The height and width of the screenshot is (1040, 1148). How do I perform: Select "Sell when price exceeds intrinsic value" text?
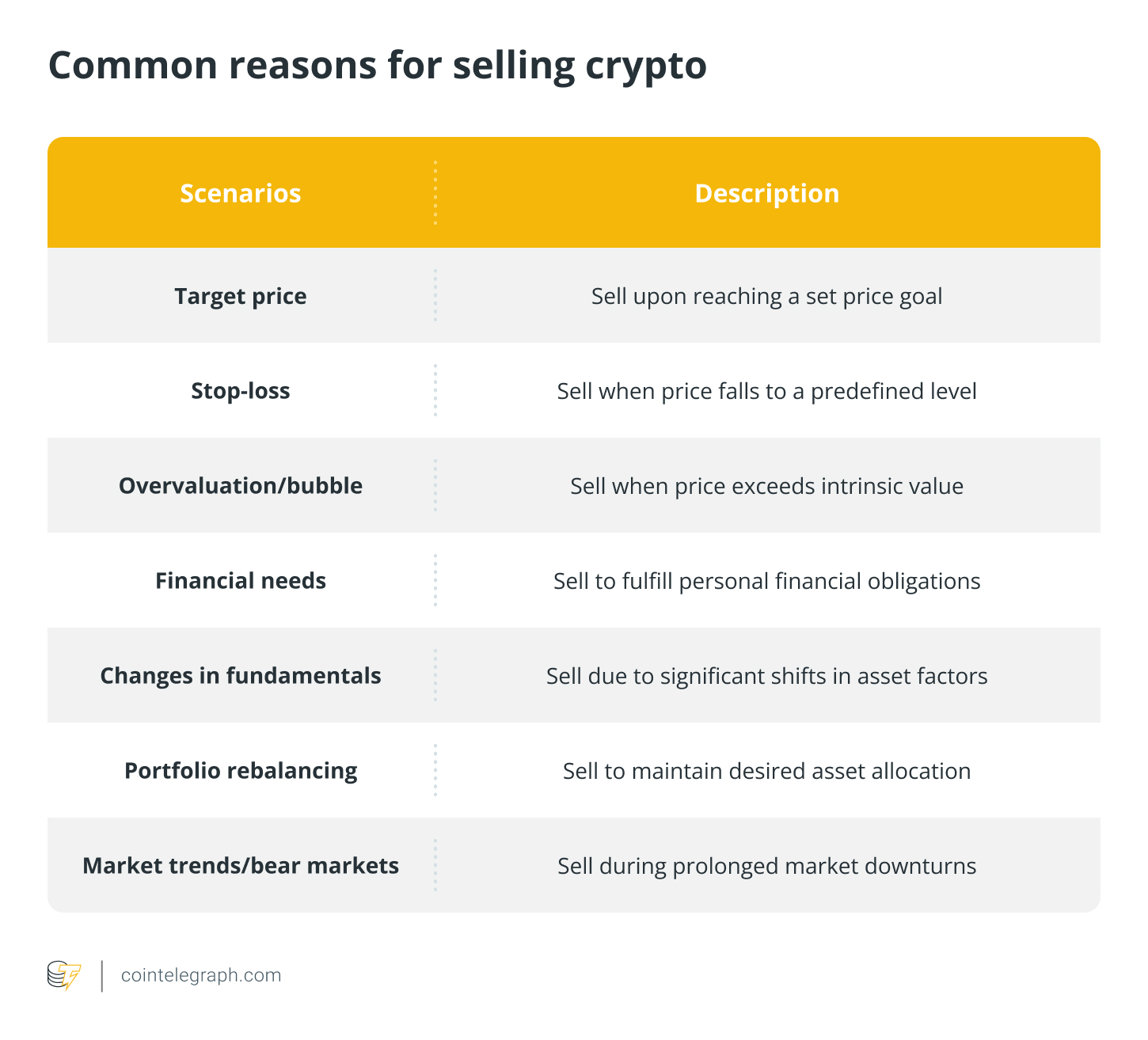(x=766, y=486)
